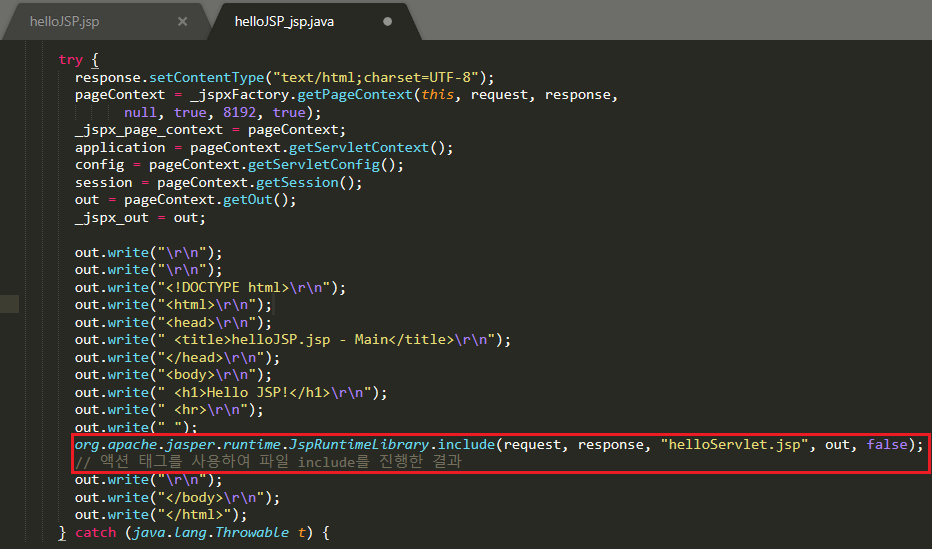Click the 'catch' keyword
This screenshot has height=549, width=932.
[x=95, y=532]
